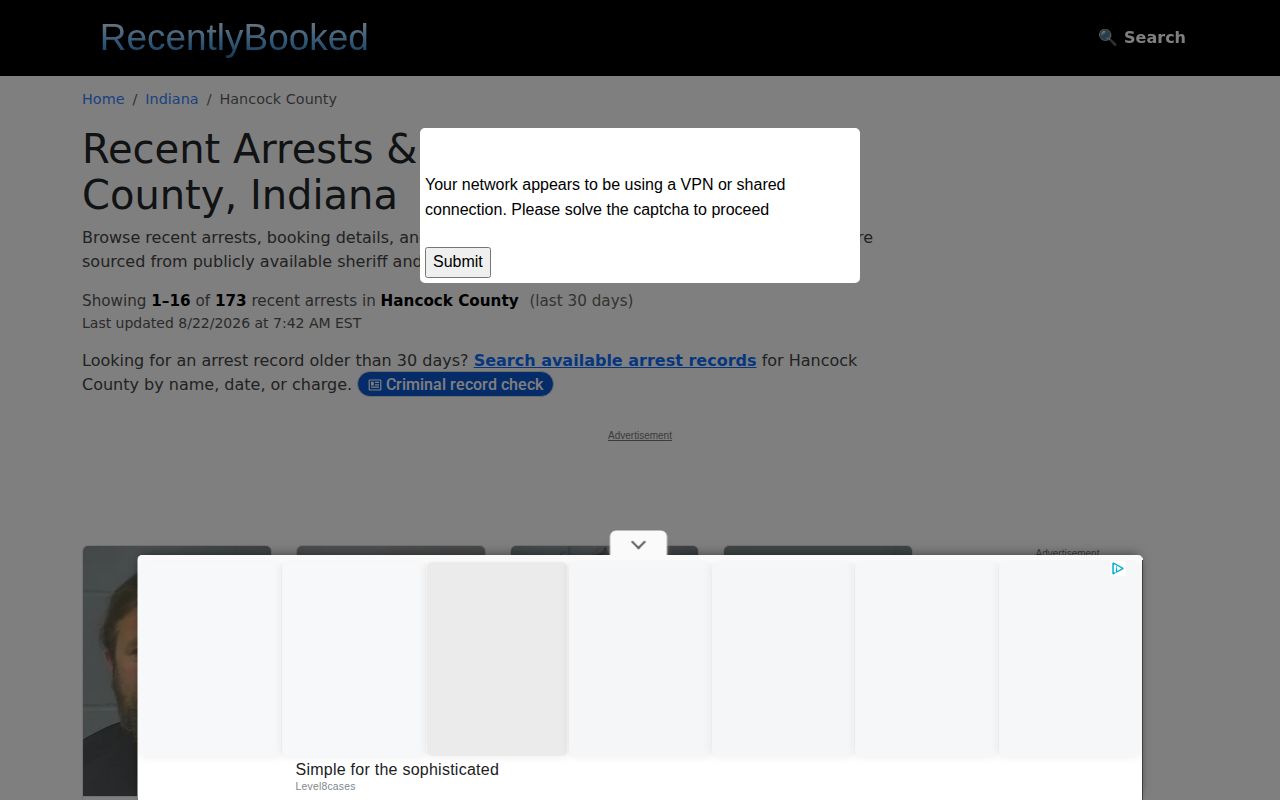
Task: Open the 'Simple for the sophisticated' ad title
Action: tap(397, 769)
